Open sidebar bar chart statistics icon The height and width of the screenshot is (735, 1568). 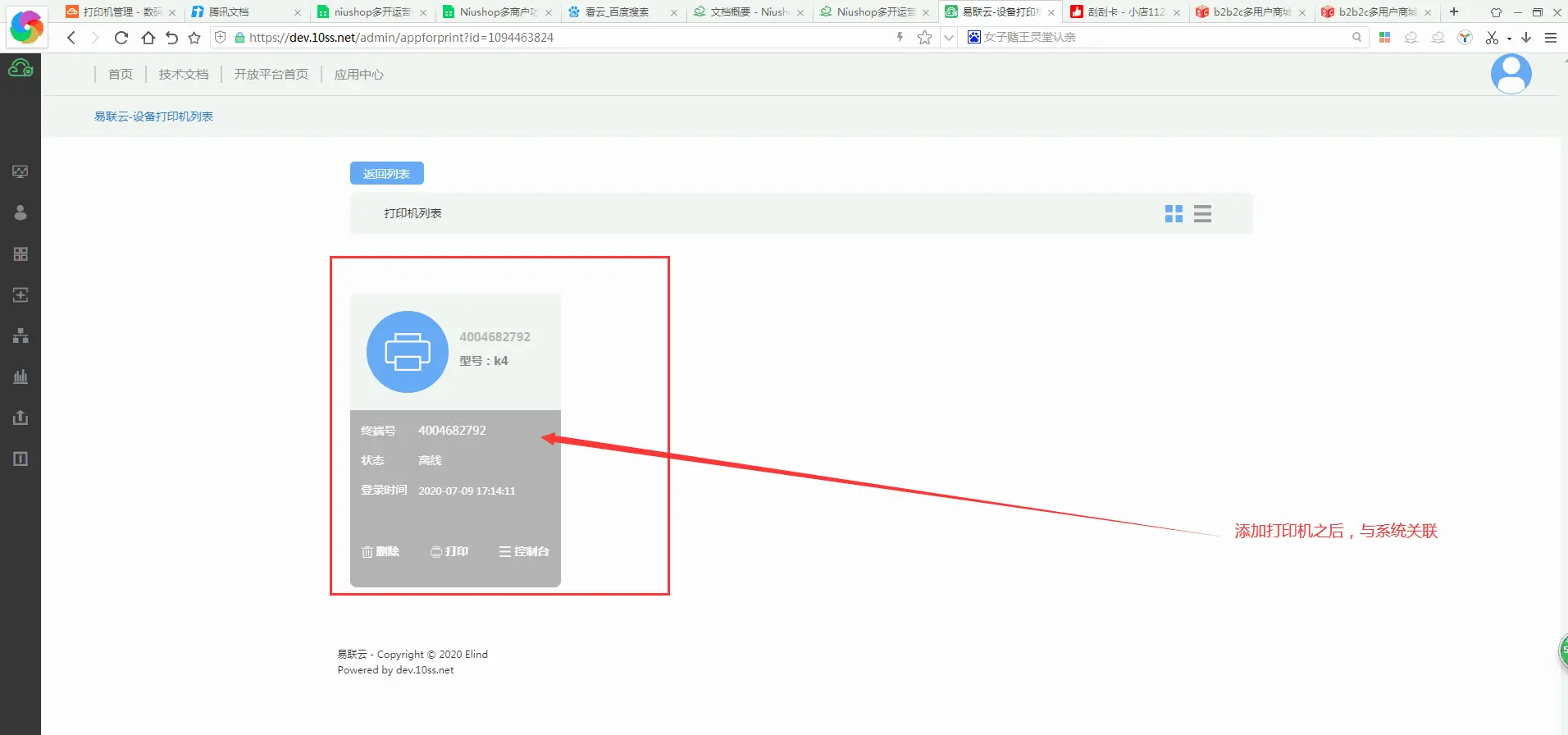(x=21, y=377)
